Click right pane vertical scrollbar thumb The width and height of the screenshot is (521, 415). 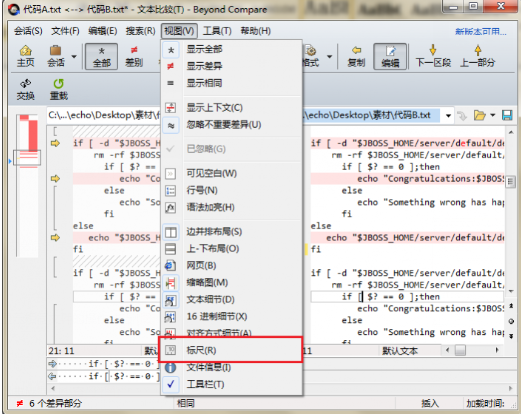[x=510, y=182]
